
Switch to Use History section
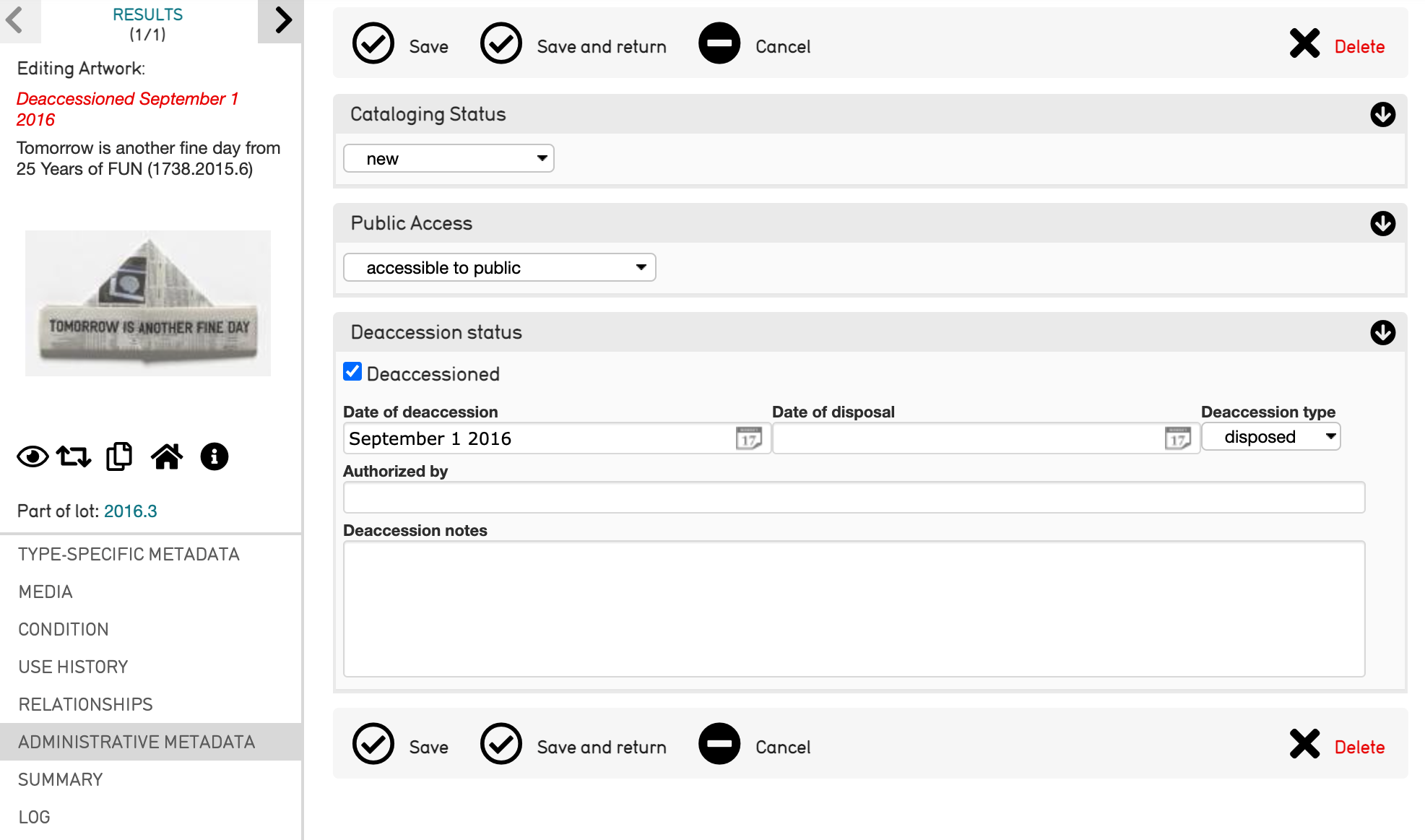coord(73,667)
